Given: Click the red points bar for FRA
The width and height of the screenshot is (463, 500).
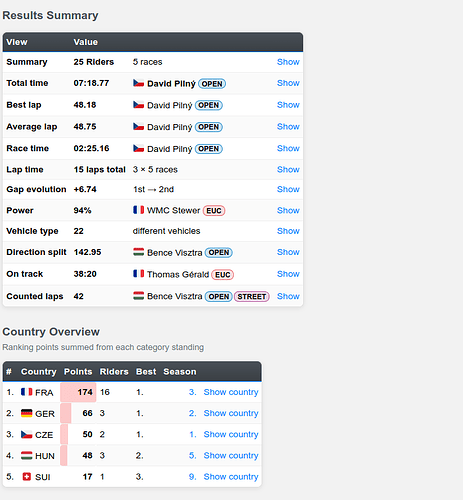Looking at the screenshot, I should pos(78,392).
